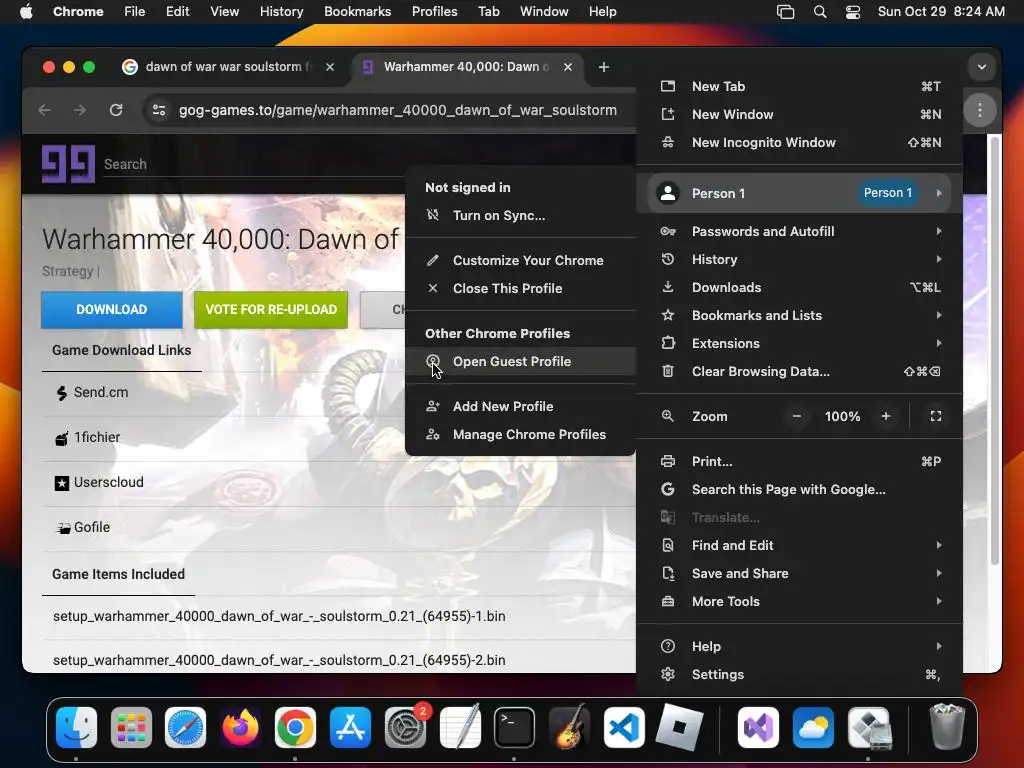Screen dimensions: 1024x768
Task: Click the GOG-games site logo
Action: [69, 163]
